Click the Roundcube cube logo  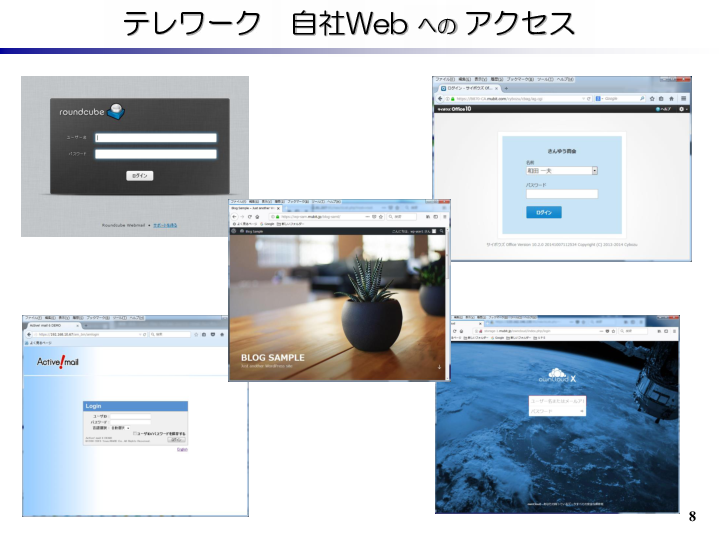point(117,111)
